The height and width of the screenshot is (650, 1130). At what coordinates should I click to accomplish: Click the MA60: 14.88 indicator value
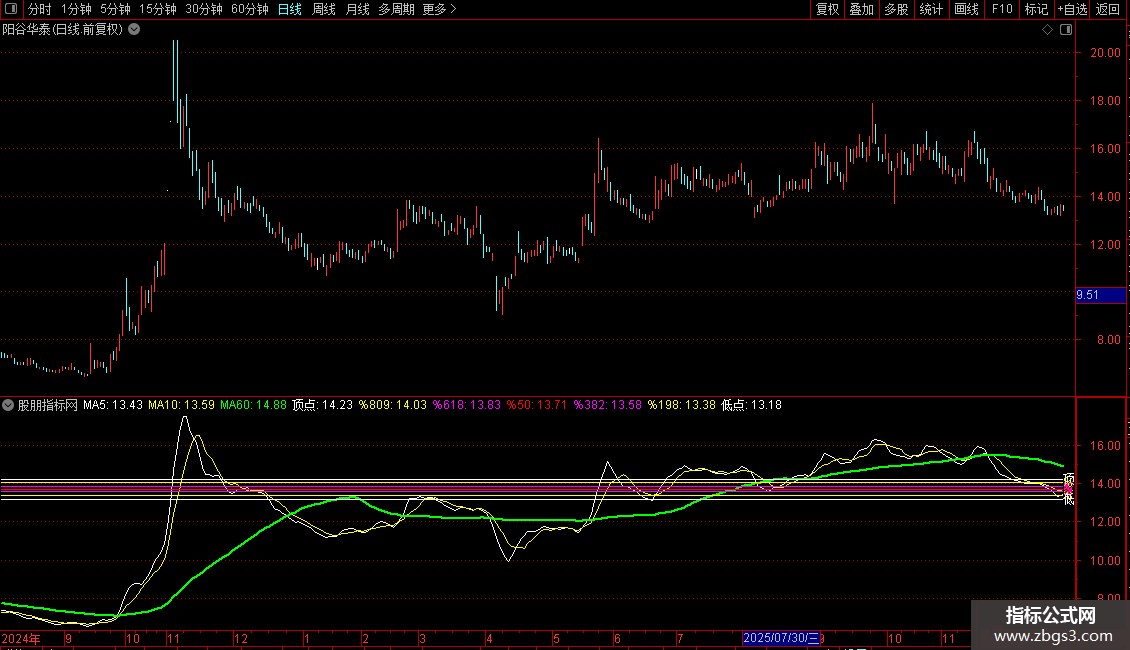click(x=254, y=405)
